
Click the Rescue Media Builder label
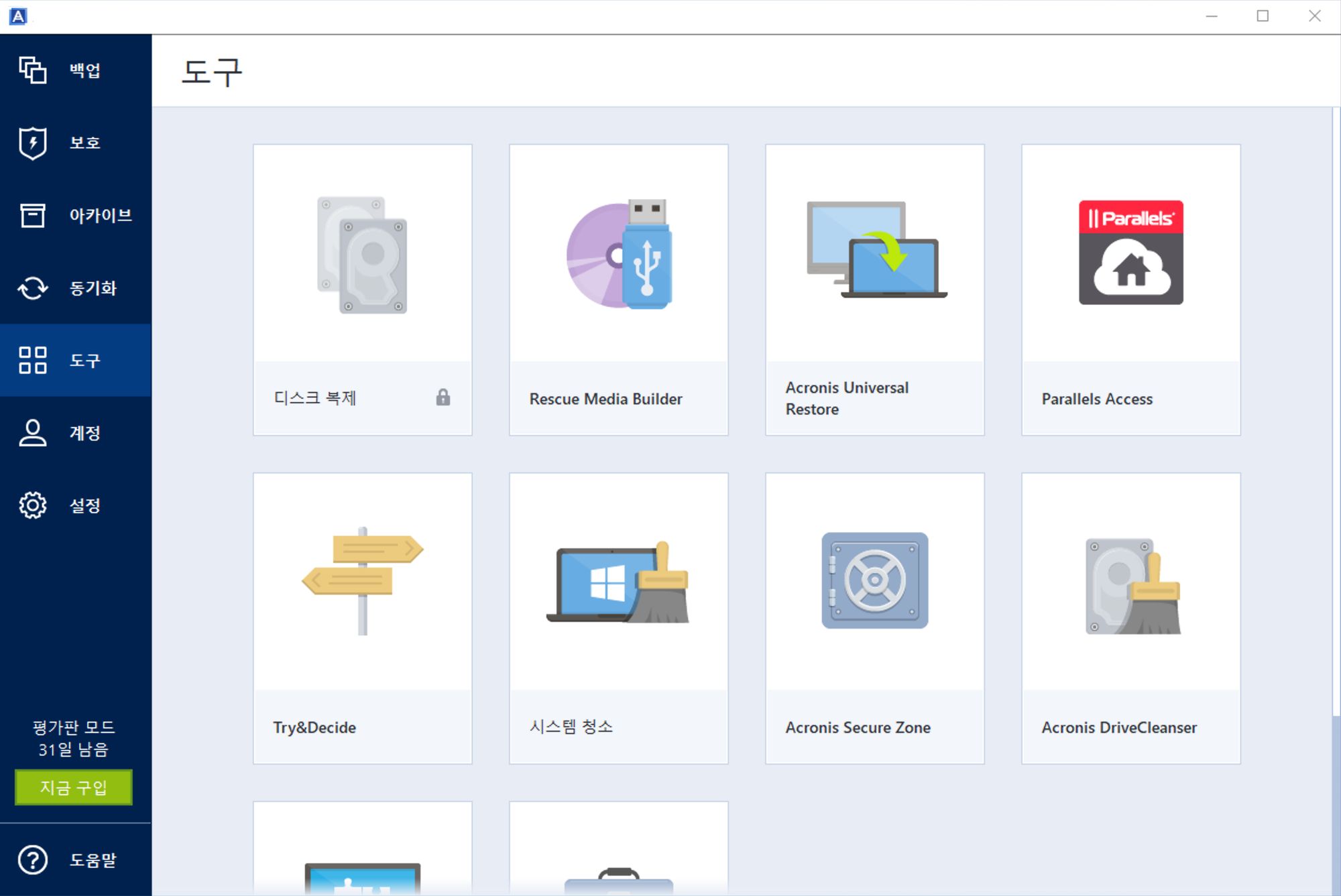[x=605, y=399]
